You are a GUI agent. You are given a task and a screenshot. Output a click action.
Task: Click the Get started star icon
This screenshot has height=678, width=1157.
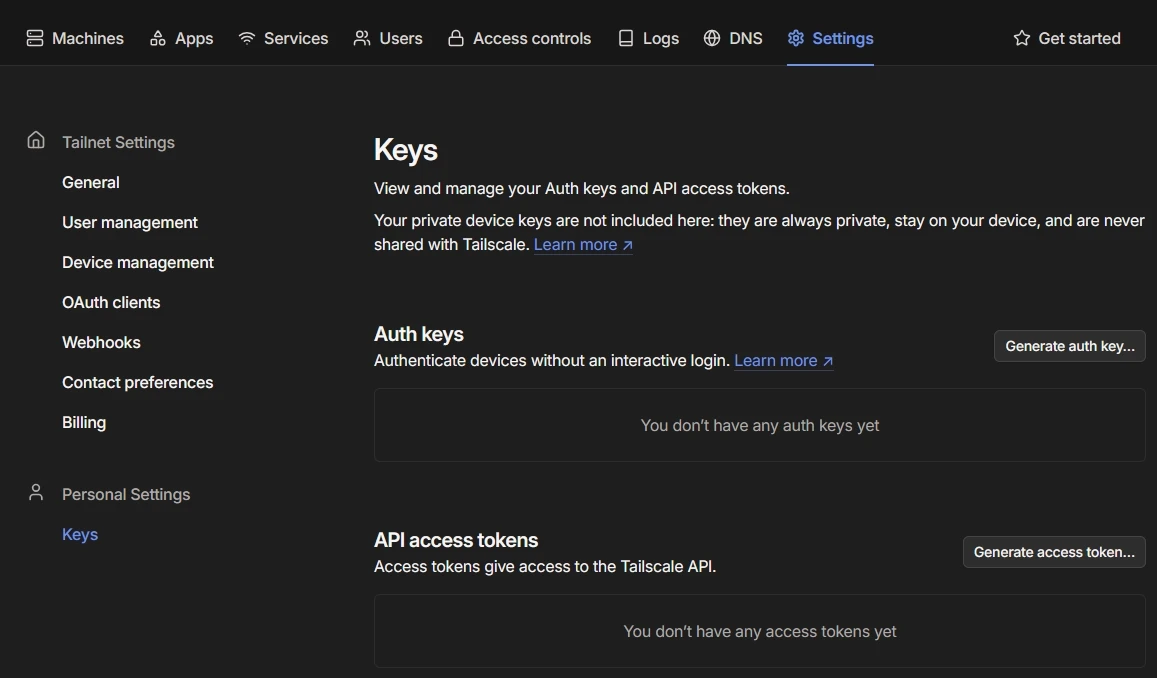pyautogui.click(x=1021, y=38)
